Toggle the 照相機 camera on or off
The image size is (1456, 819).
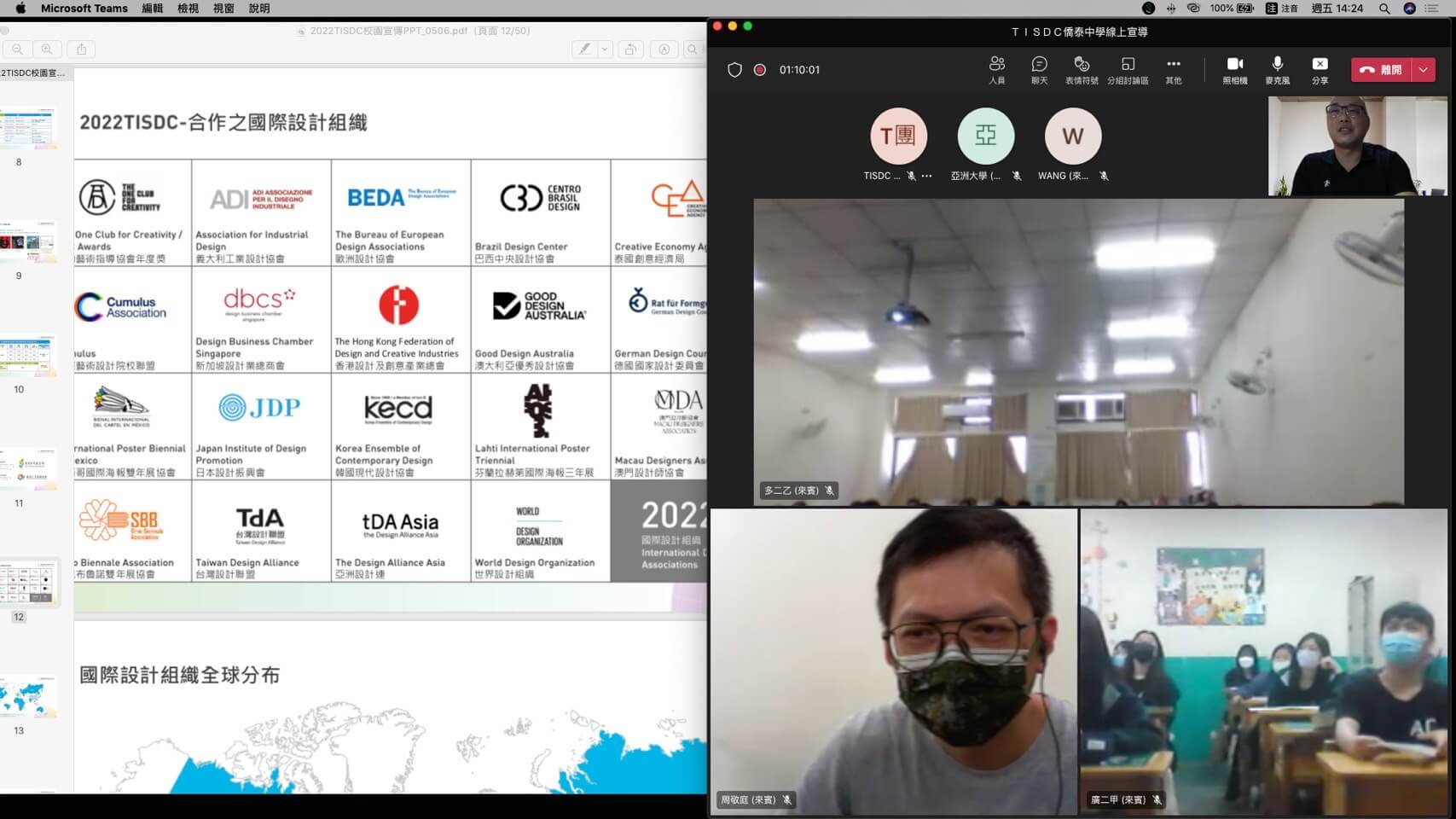1234,69
